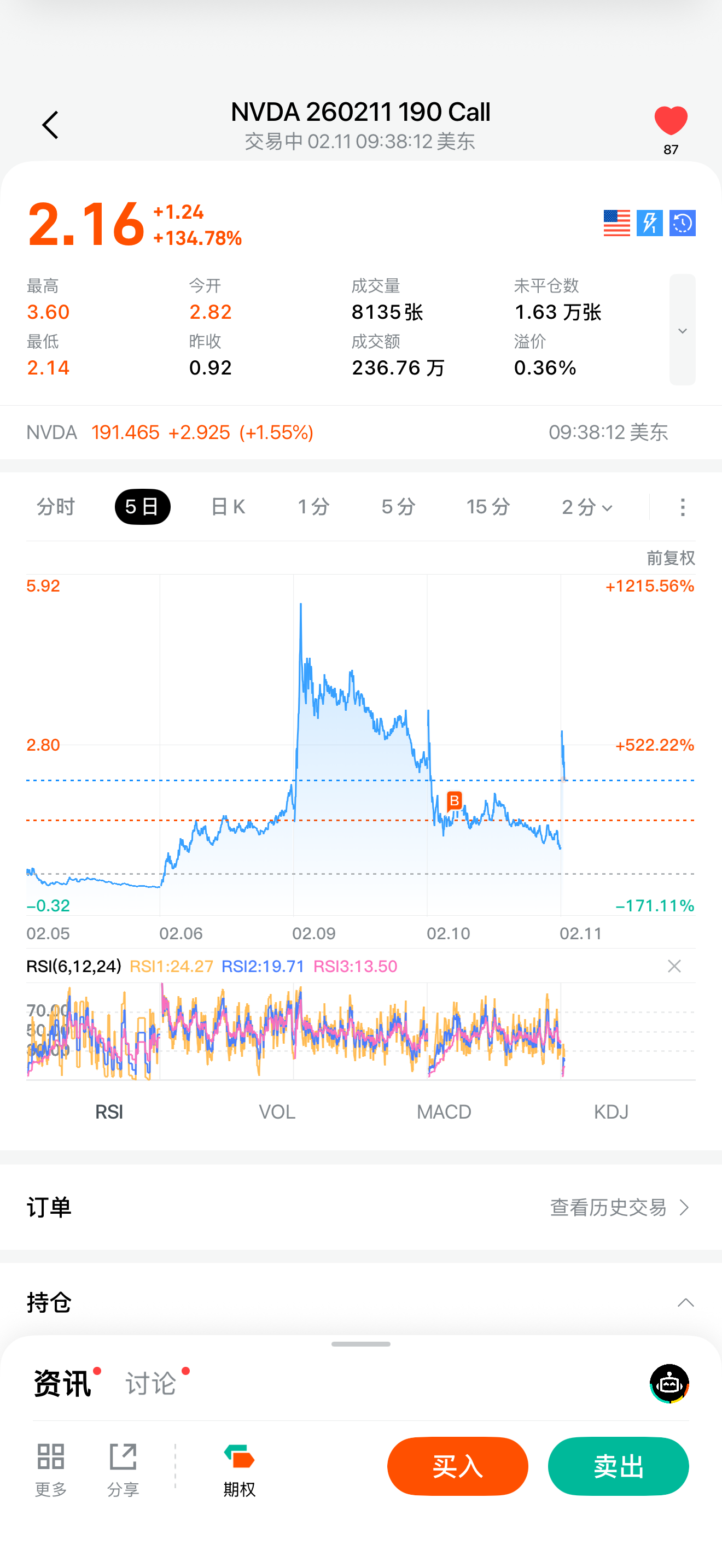Switch indicator to MACD
Screen dimensions: 722x1568
click(x=444, y=1111)
